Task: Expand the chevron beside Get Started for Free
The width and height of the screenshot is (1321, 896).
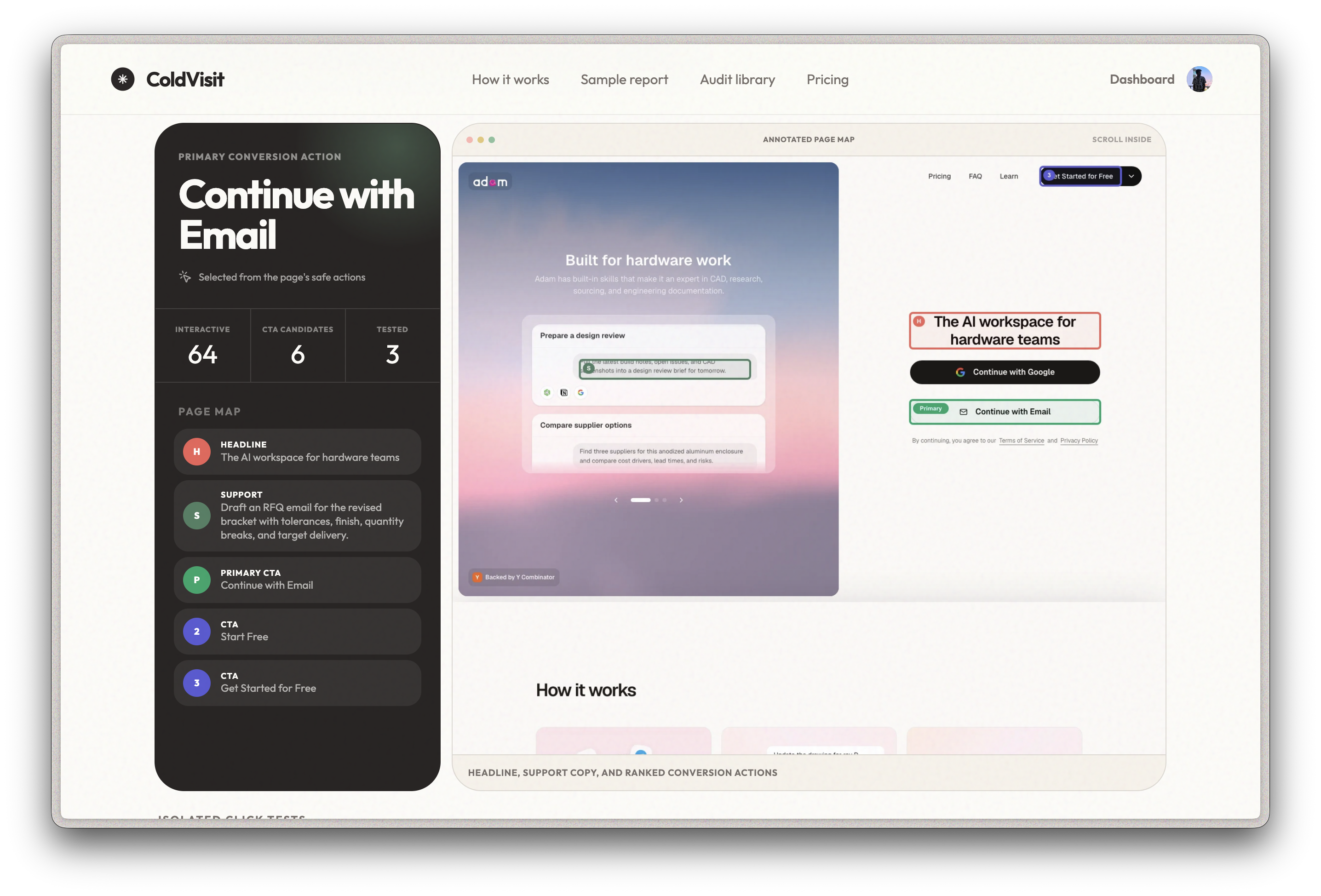Action: (1131, 176)
